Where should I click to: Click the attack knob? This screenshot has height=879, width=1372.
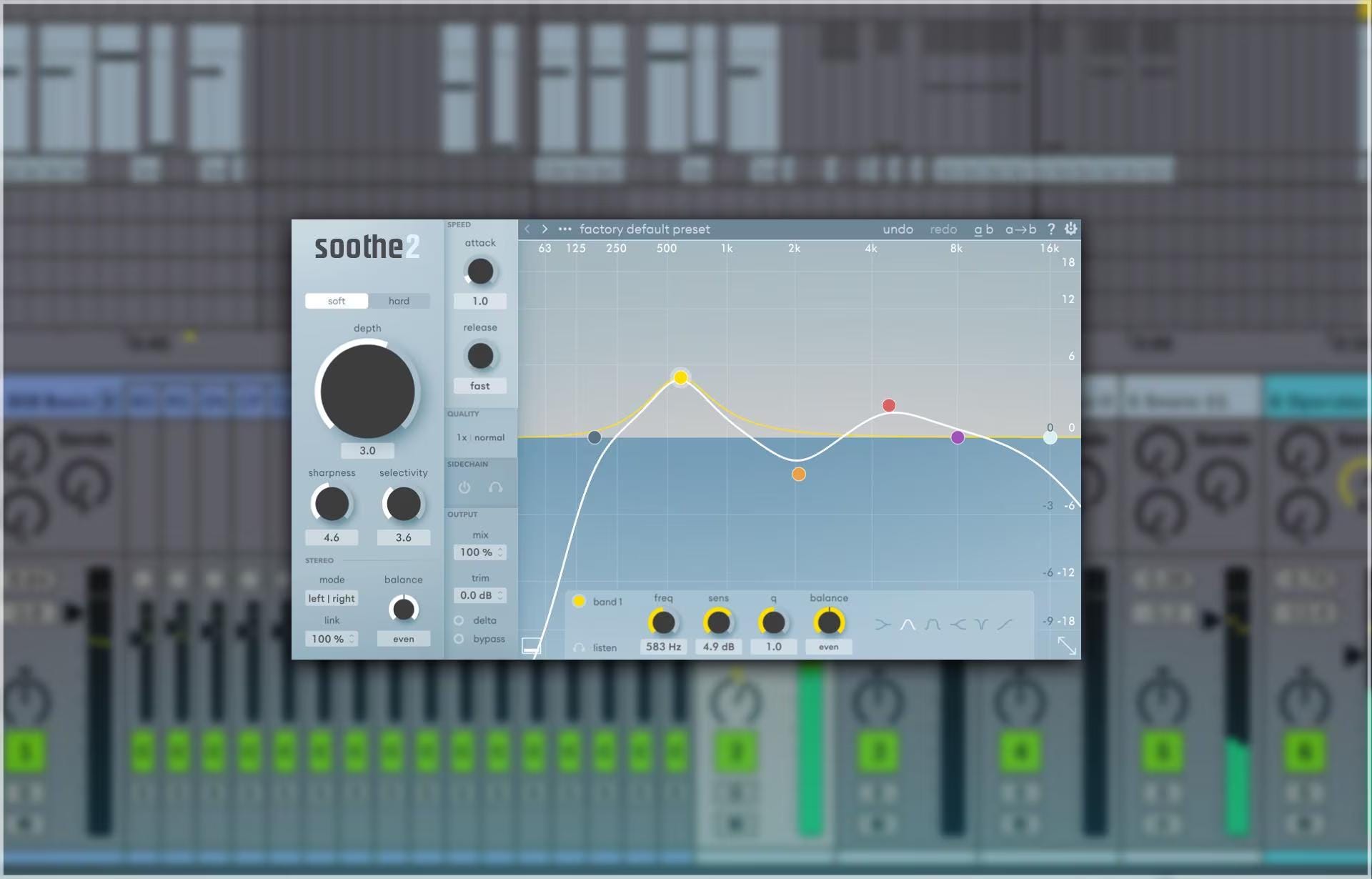pos(479,272)
